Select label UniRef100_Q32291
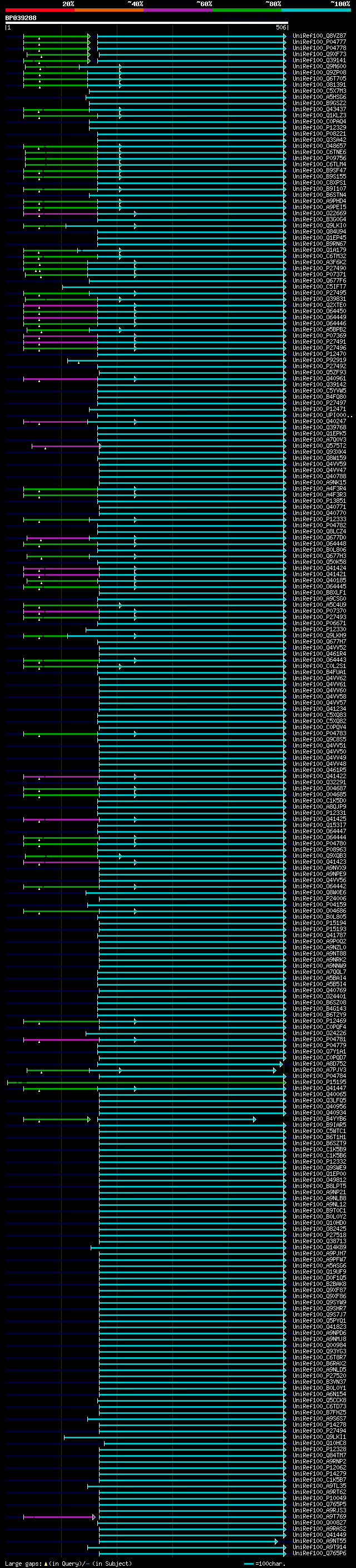This screenshot has width=356, height=1568. (319, 781)
